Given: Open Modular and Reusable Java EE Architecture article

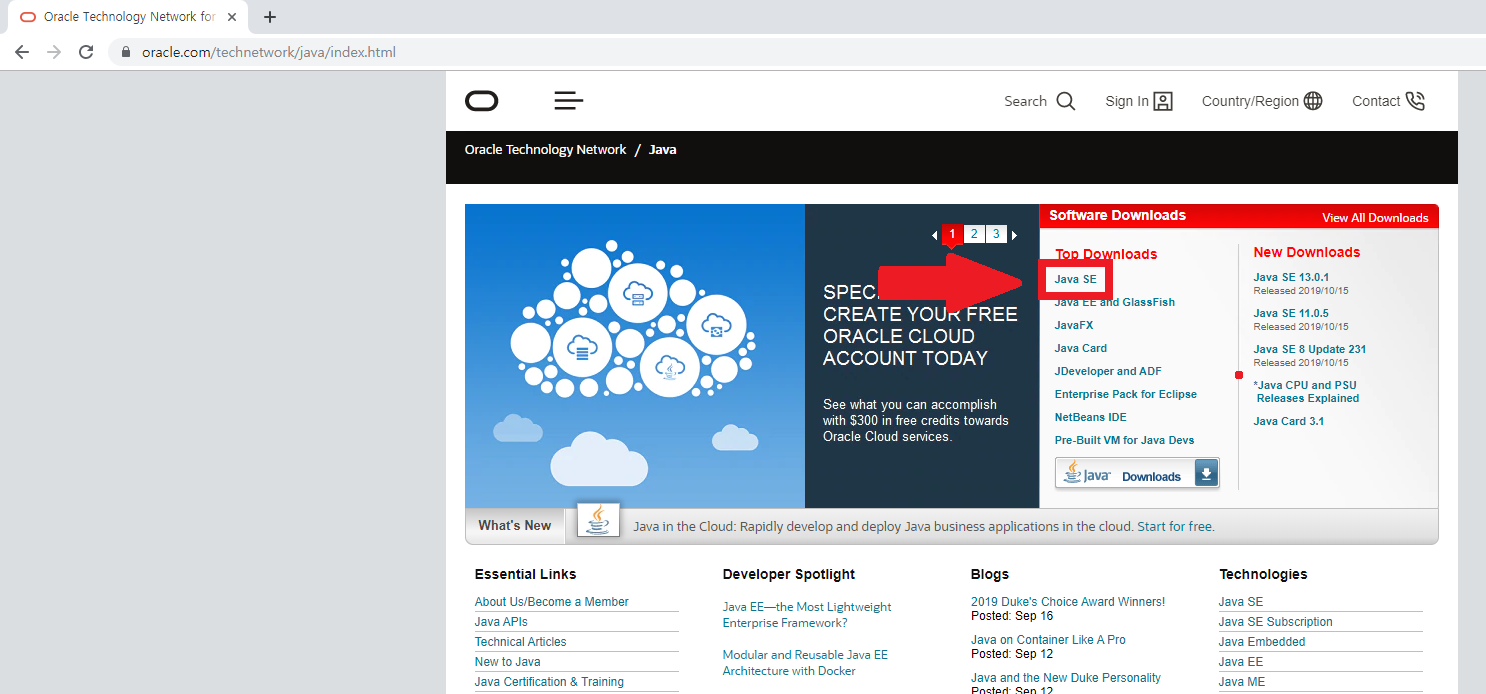Looking at the screenshot, I should pos(805,663).
